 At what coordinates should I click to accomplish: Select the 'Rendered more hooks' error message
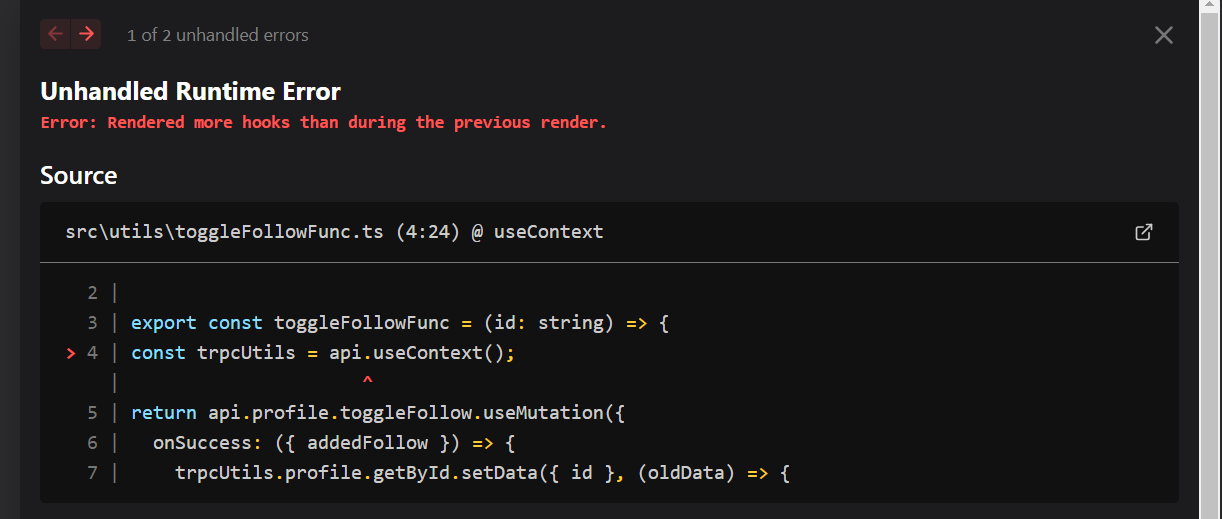pos(323,122)
